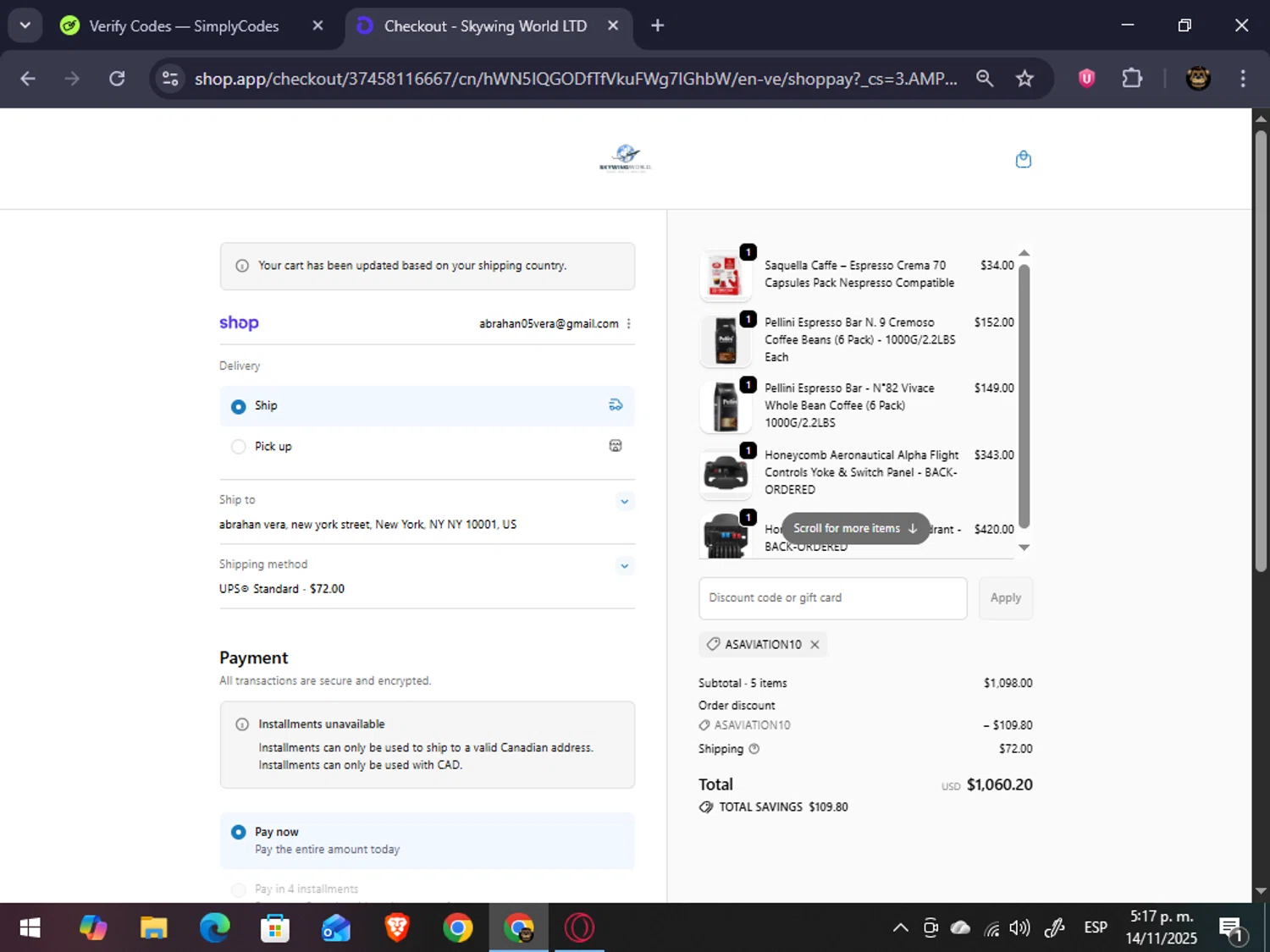This screenshot has height=952, width=1270.
Task: Click order list scroll-up arrow
Action: [1024, 253]
